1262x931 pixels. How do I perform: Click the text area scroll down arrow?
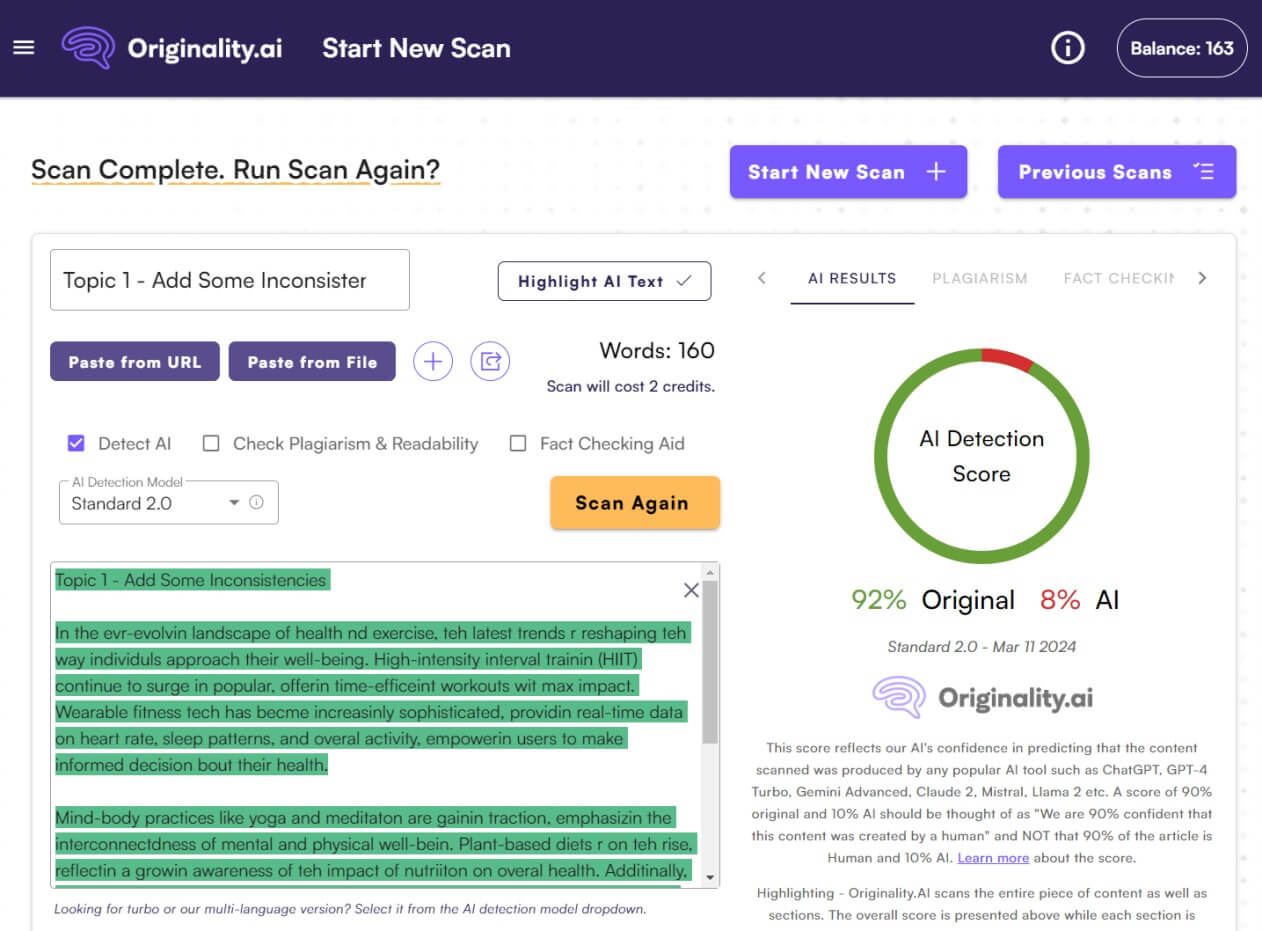pos(710,876)
